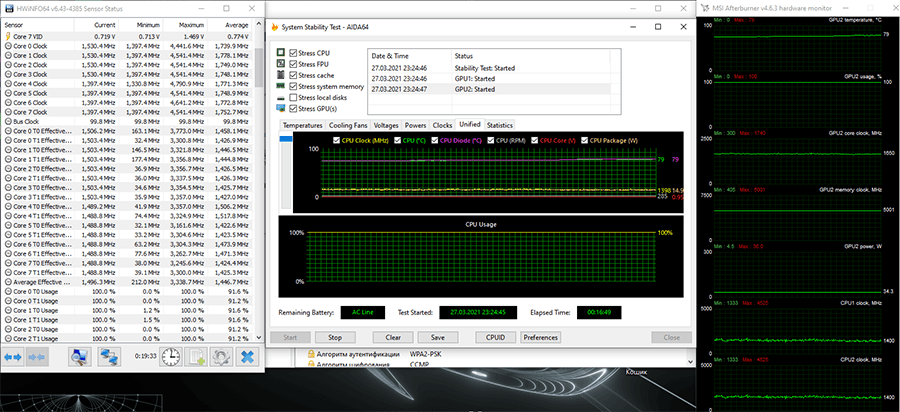This screenshot has width=900, height=412.
Task: Toggle the CPU (RPM) graph checkbox
Action: point(490,140)
